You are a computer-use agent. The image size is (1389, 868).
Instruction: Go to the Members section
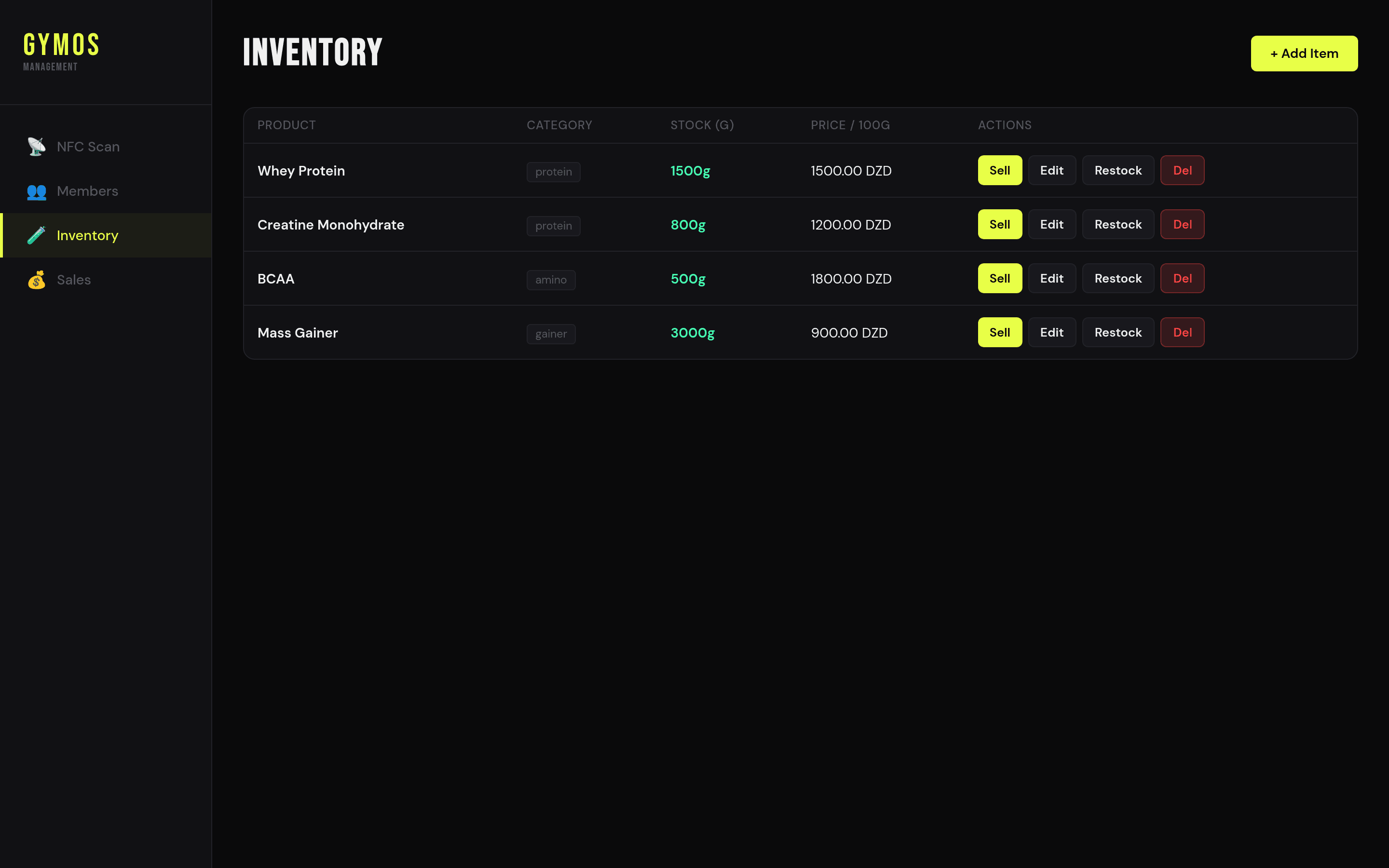tap(106, 191)
